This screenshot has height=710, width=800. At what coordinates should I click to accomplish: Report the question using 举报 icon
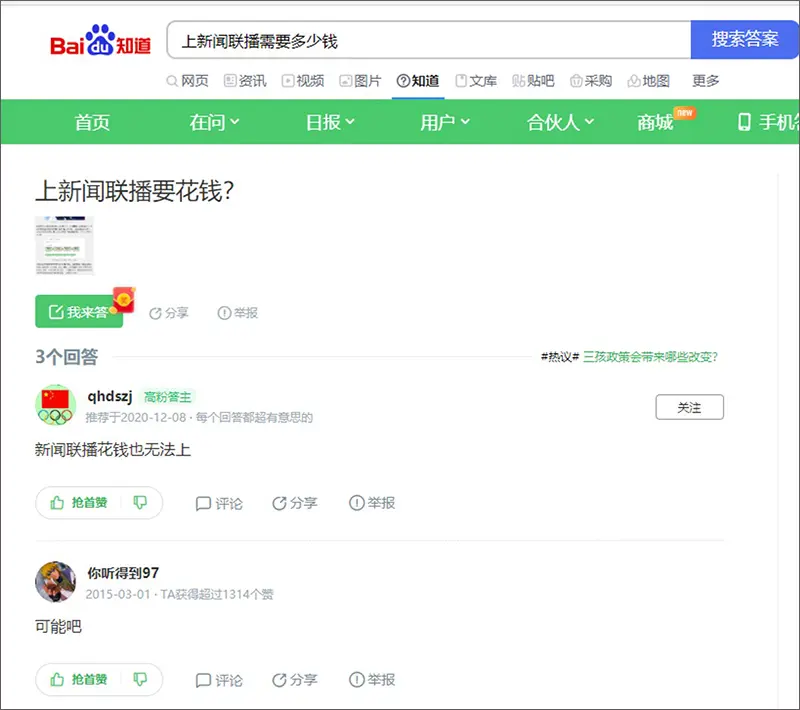[x=238, y=313]
